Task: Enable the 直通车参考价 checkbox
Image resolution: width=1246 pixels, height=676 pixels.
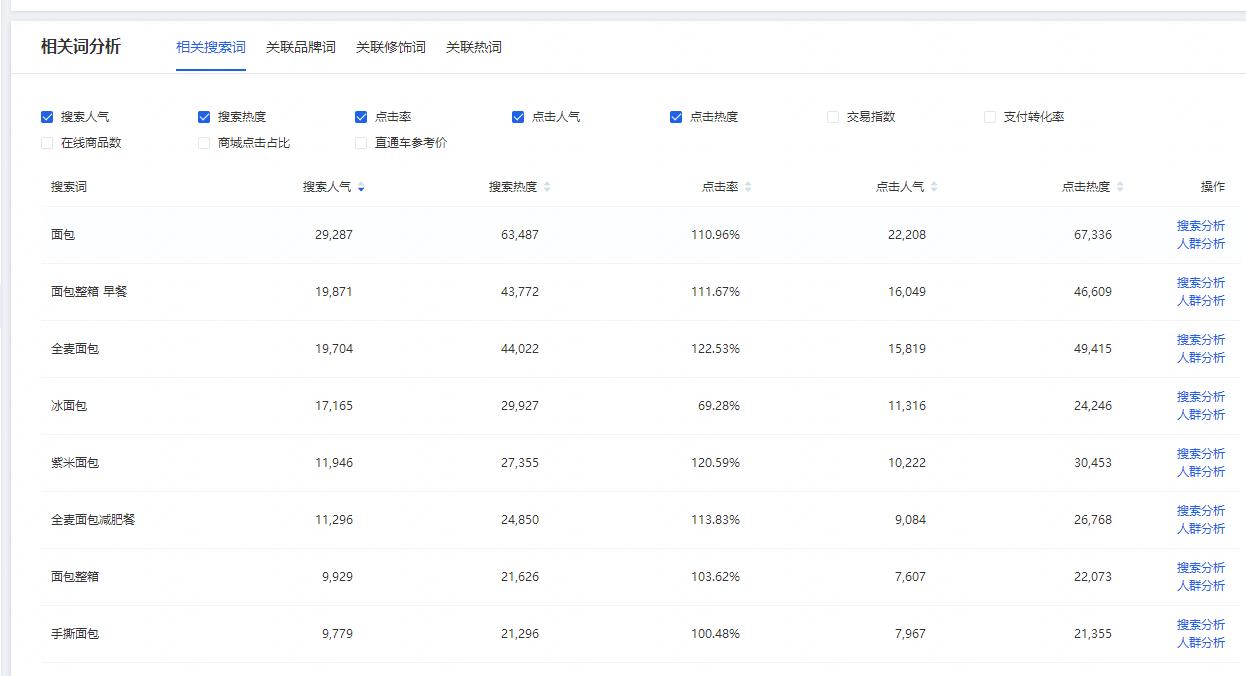Action: point(360,143)
